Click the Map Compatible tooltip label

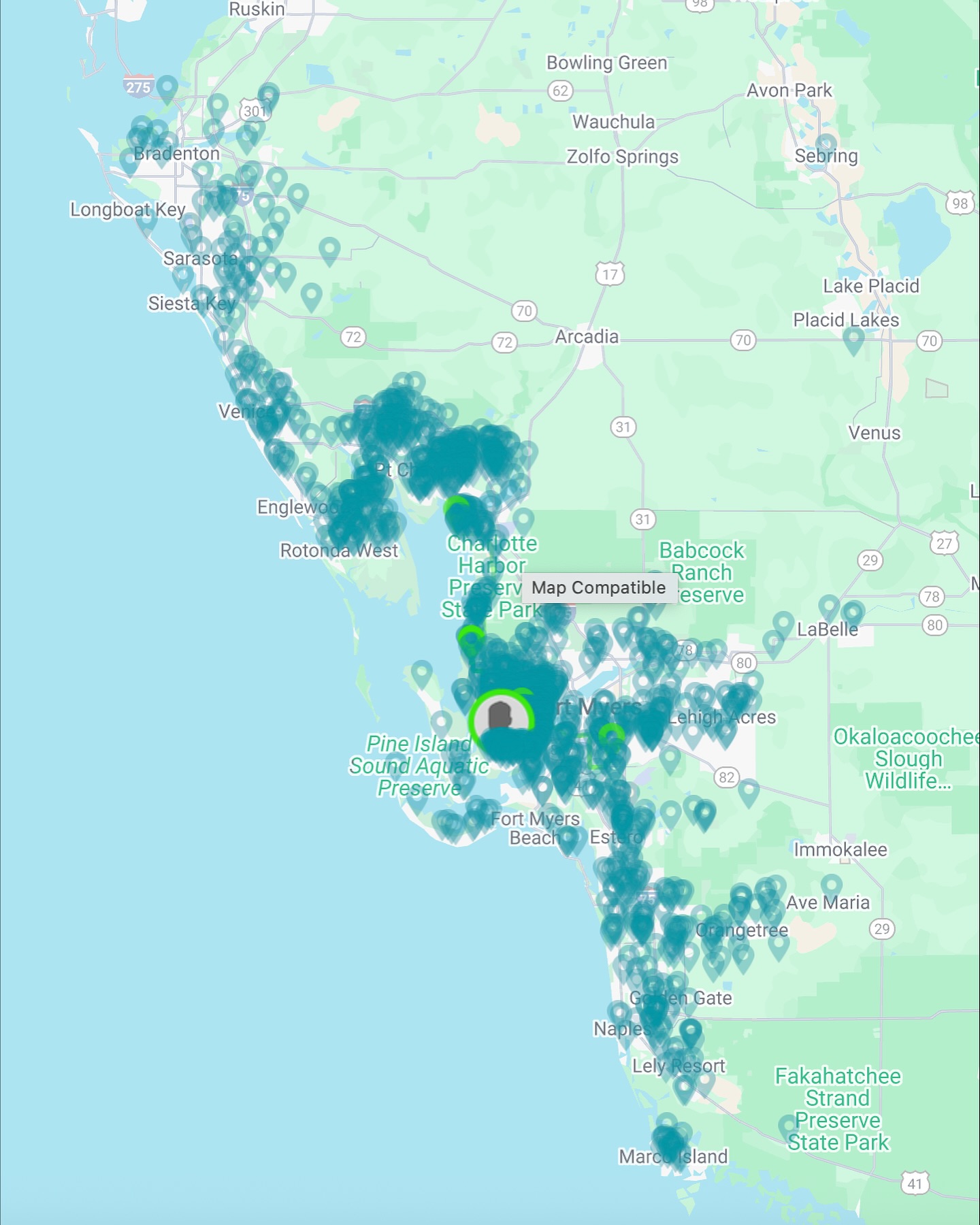(599, 587)
